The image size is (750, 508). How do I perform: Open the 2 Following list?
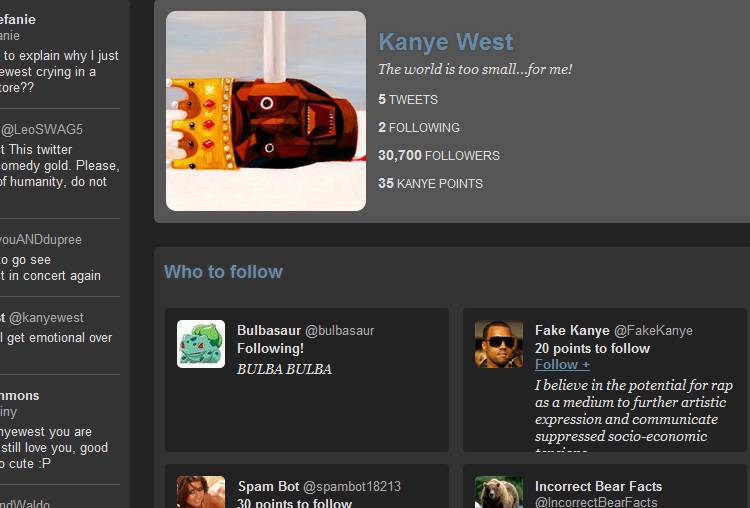coord(419,128)
